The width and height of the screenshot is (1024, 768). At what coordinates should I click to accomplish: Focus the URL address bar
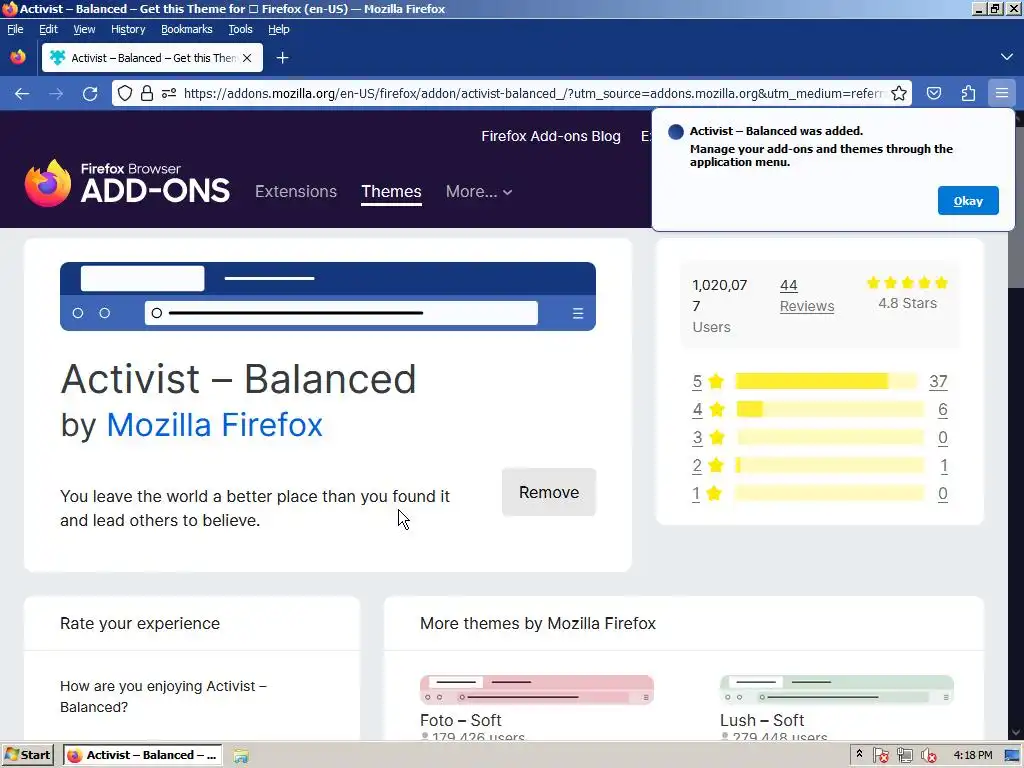532,93
